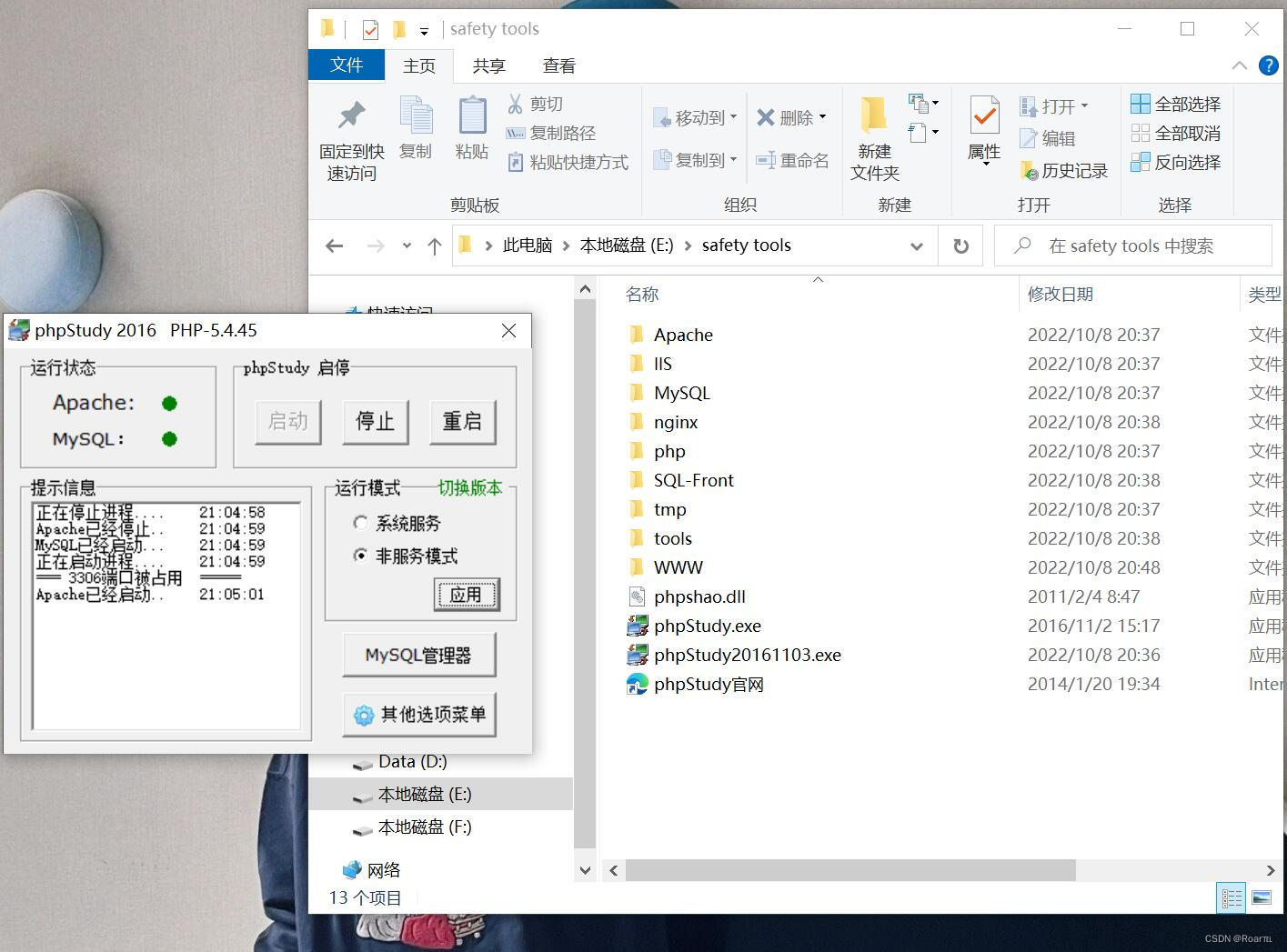Screen dimensions: 1287x952
Task: Switch to details view layout icon
Action: pyautogui.click(x=1232, y=898)
